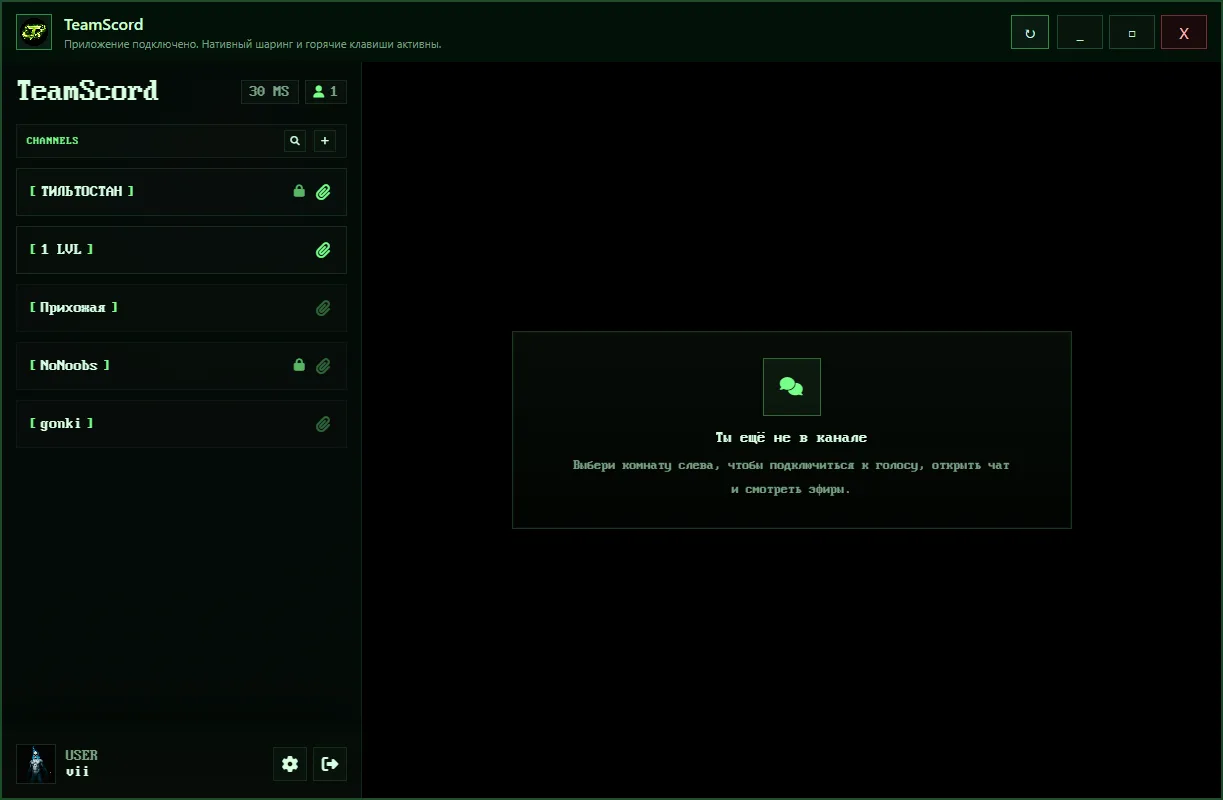Click the paperclip icon on Прихожая channel
Screen dimensions: 1223x800
click(x=323, y=308)
